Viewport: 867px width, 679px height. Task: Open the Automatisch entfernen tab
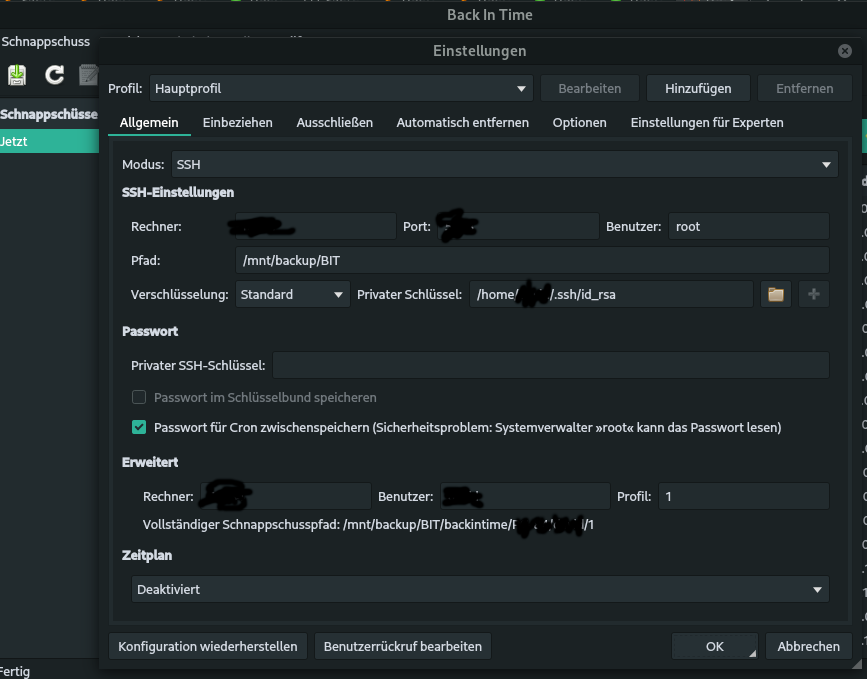pos(462,123)
